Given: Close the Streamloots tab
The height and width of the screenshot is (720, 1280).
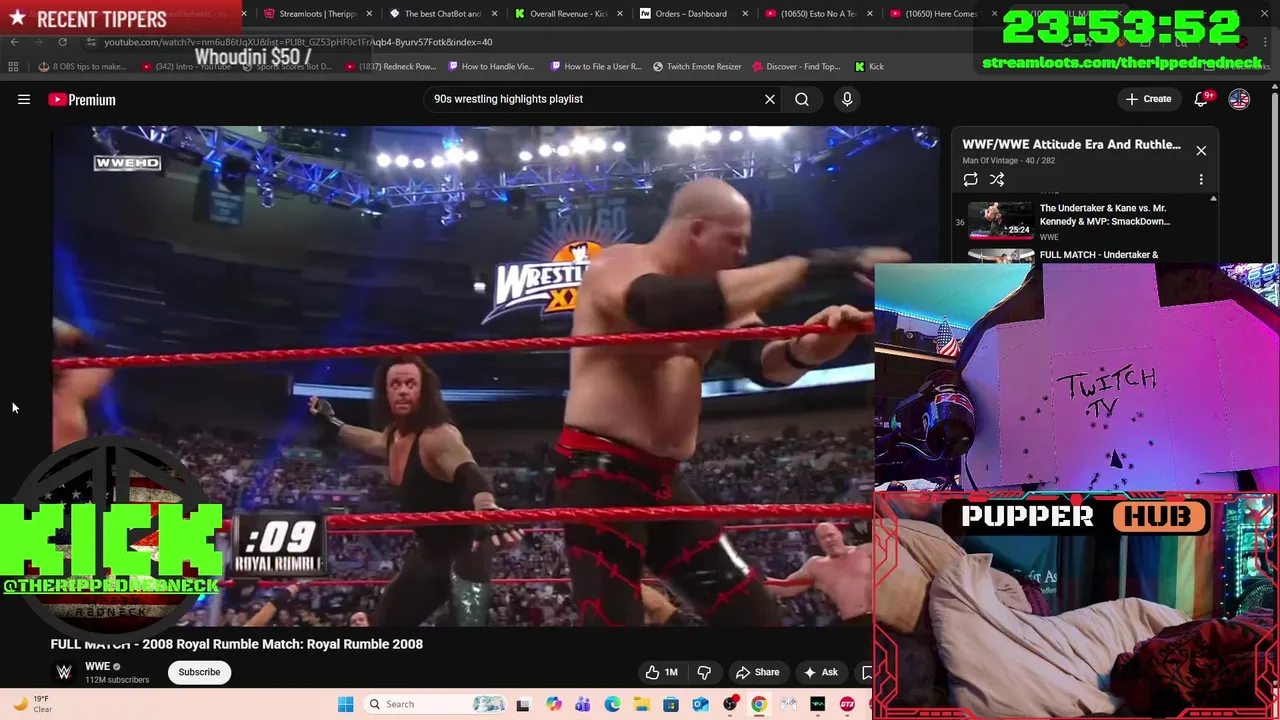Looking at the screenshot, I should [x=370, y=14].
